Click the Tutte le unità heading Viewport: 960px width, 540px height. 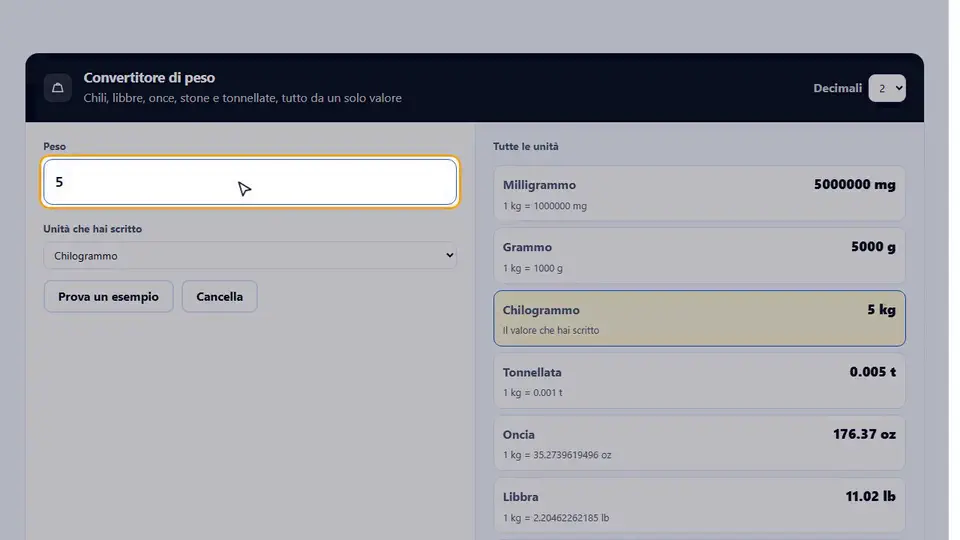tap(526, 146)
